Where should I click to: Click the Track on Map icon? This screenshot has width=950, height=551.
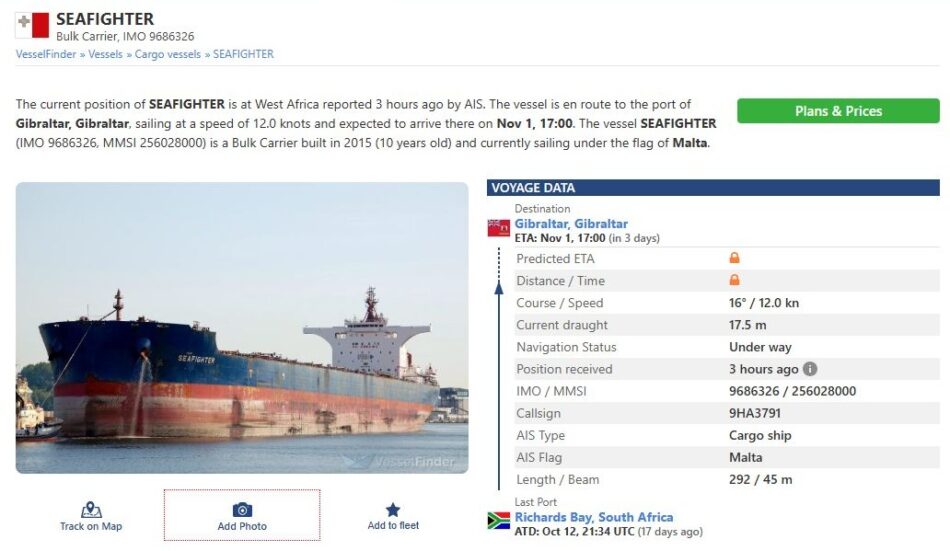(91, 509)
